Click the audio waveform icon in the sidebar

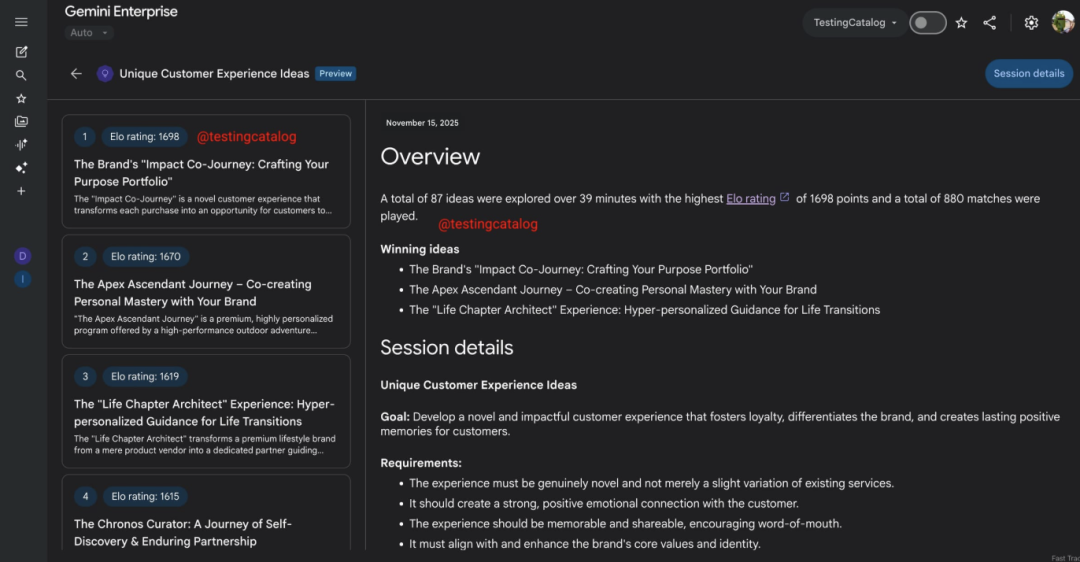[21, 145]
